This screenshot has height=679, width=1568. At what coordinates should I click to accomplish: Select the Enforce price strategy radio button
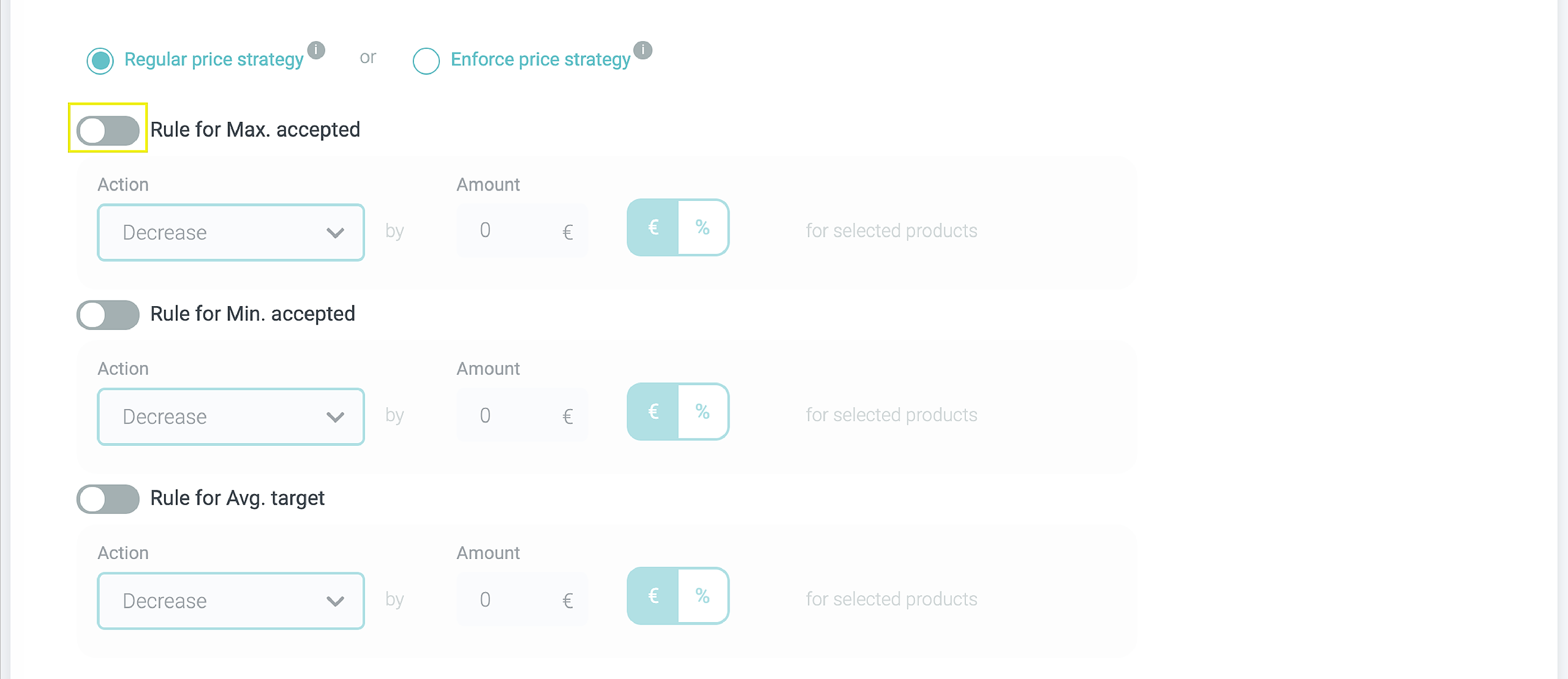click(x=426, y=61)
